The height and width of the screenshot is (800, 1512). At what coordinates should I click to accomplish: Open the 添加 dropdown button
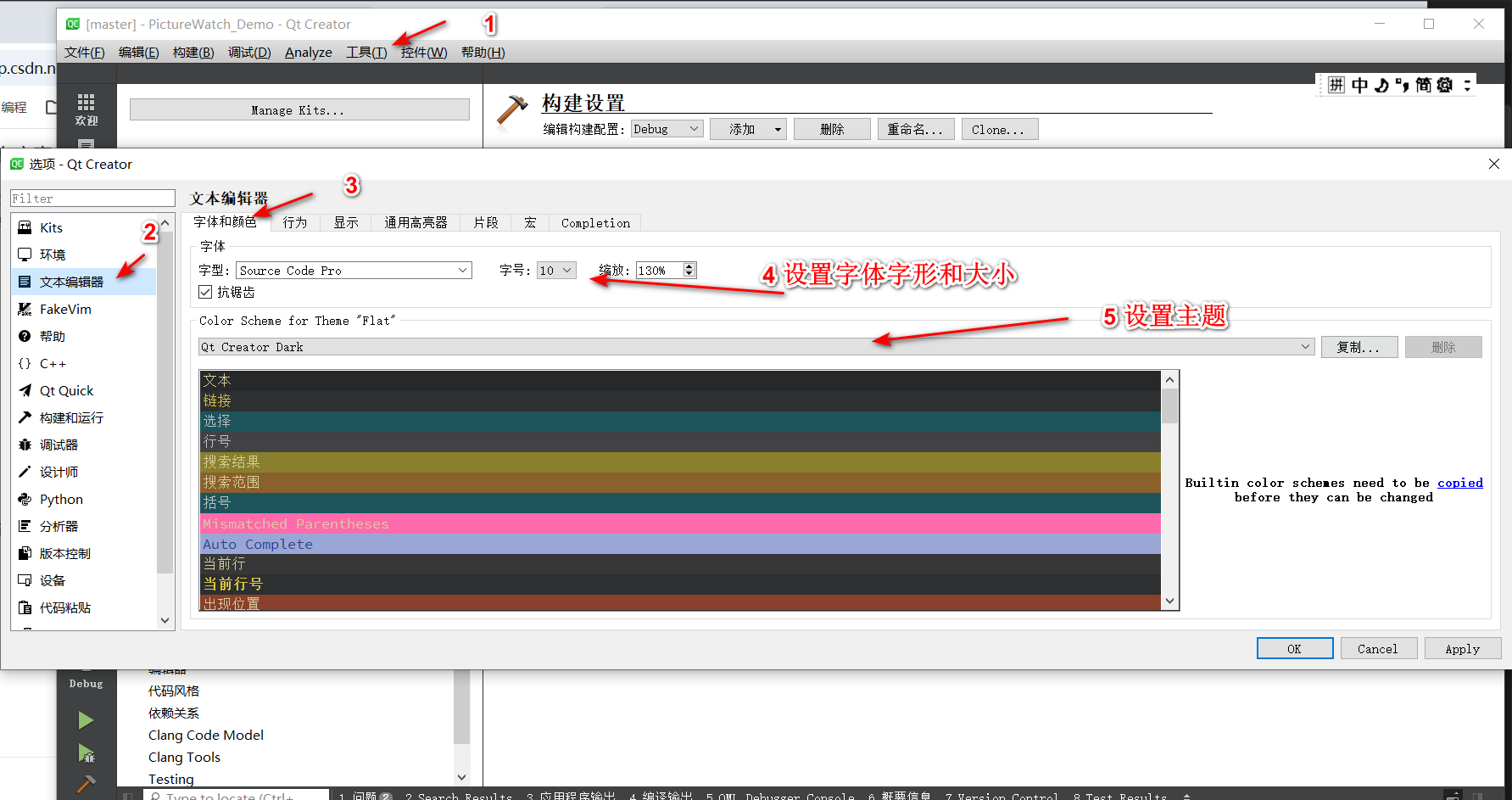[748, 129]
